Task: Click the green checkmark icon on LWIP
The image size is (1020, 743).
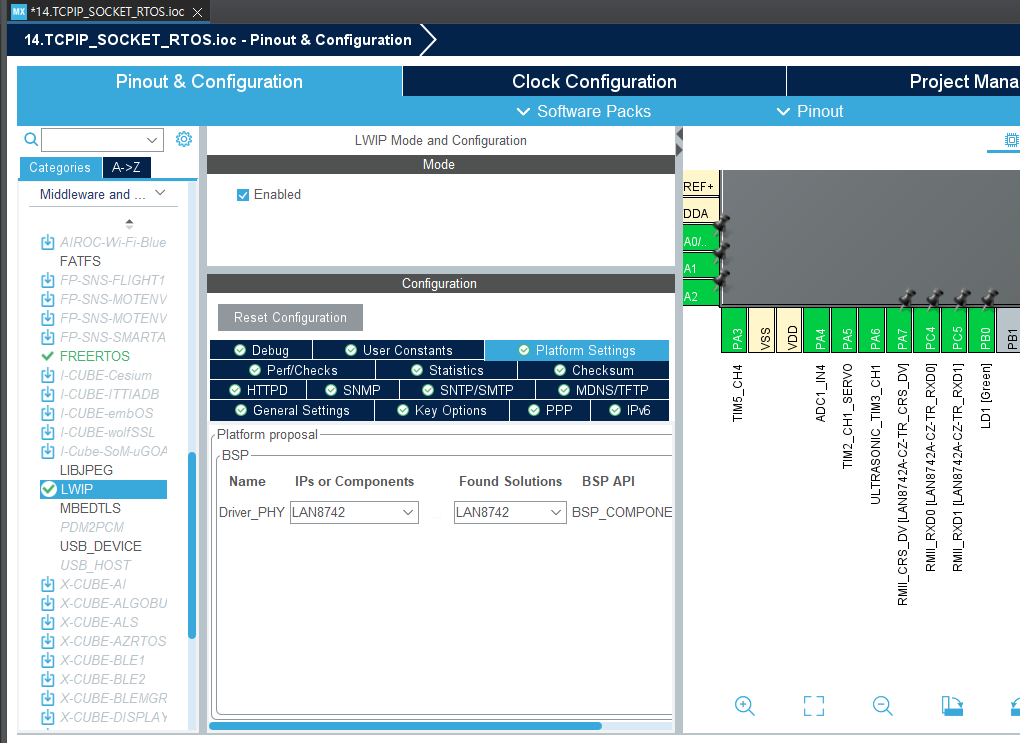Action: tap(49, 489)
